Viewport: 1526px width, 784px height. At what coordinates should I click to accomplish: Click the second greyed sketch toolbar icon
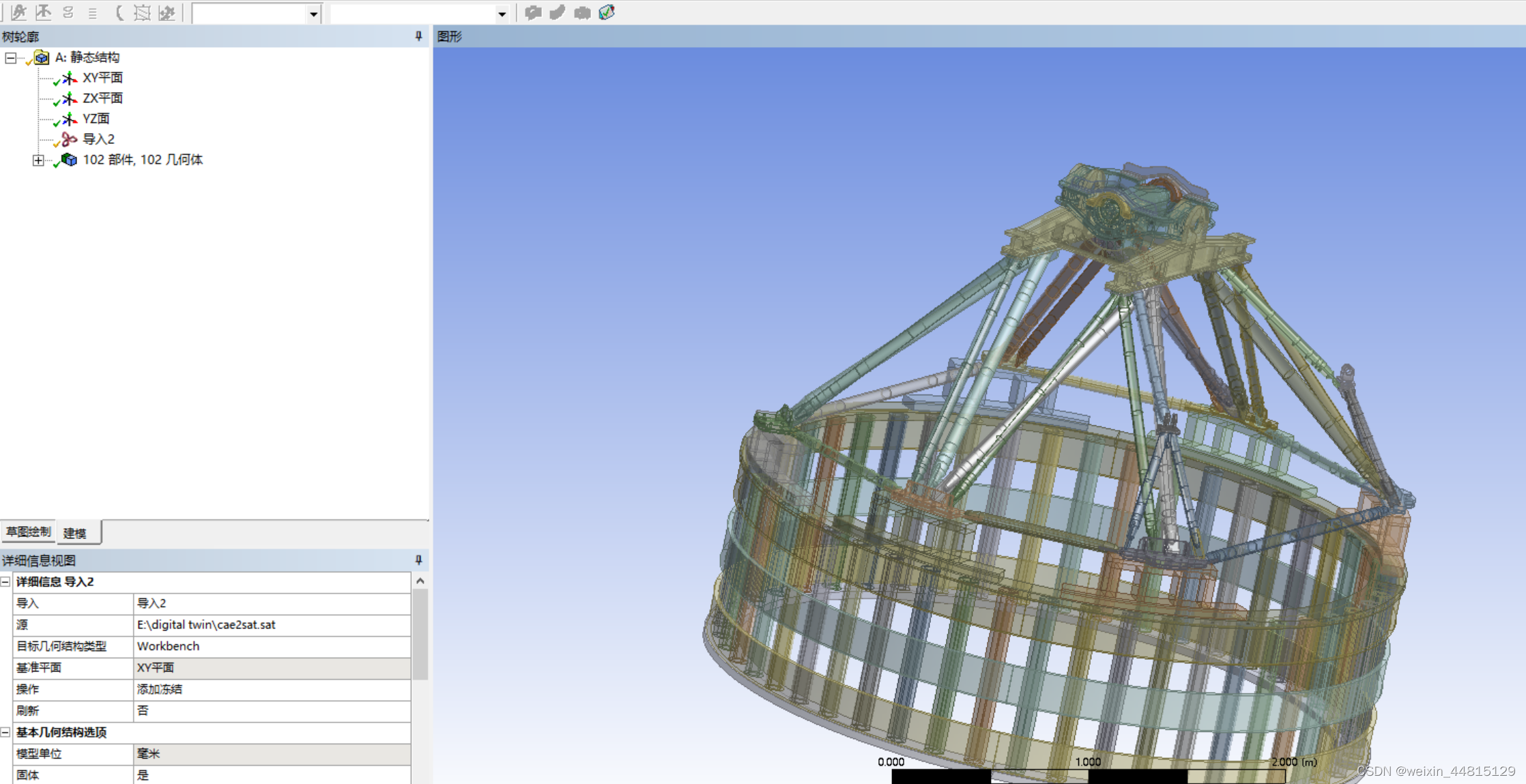point(44,12)
